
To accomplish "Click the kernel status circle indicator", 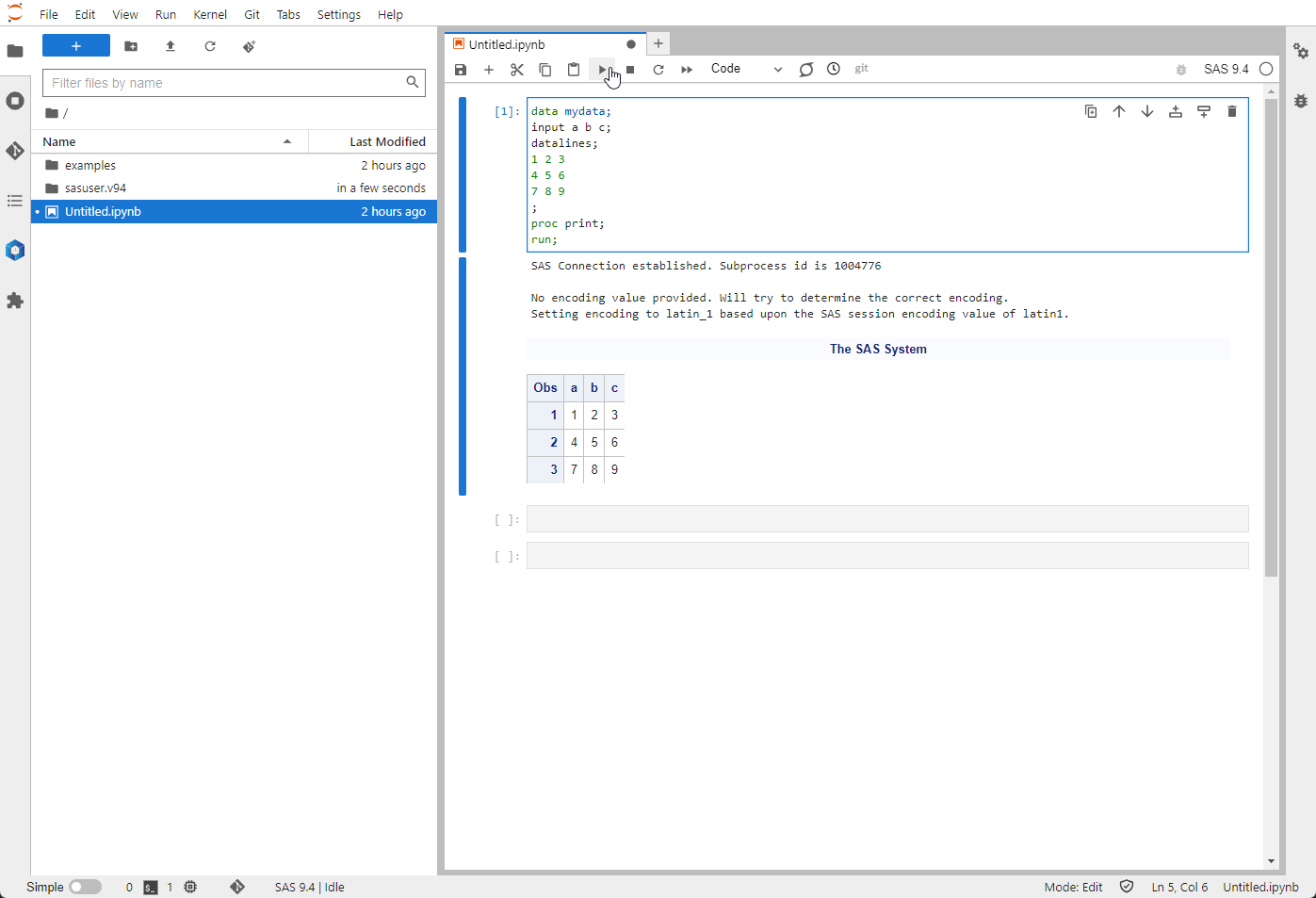I will coord(1266,69).
